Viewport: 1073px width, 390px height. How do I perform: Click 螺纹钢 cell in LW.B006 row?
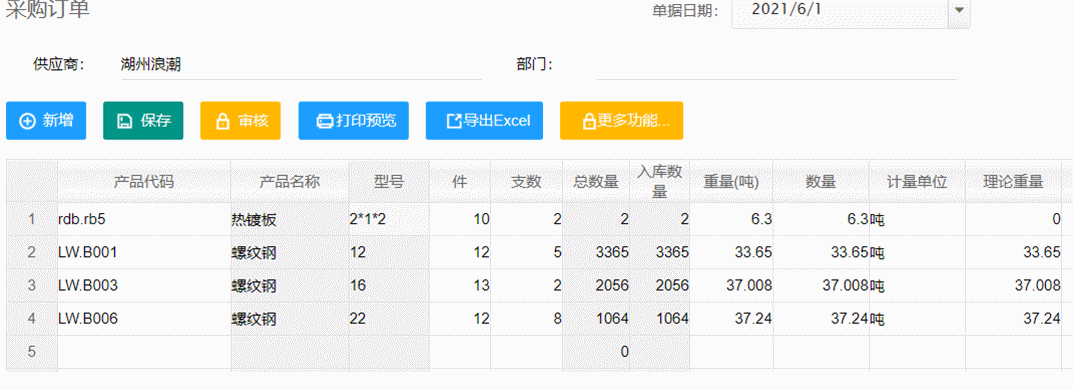289,318
